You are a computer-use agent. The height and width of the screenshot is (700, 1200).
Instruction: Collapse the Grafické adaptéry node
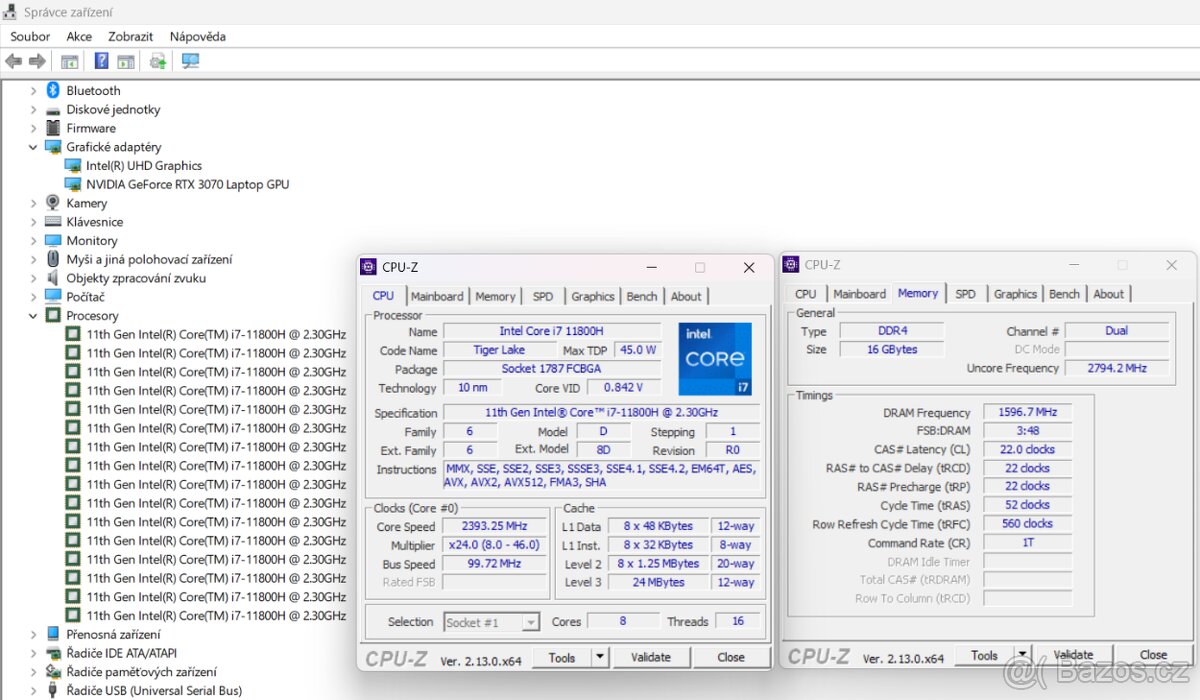click(33, 146)
